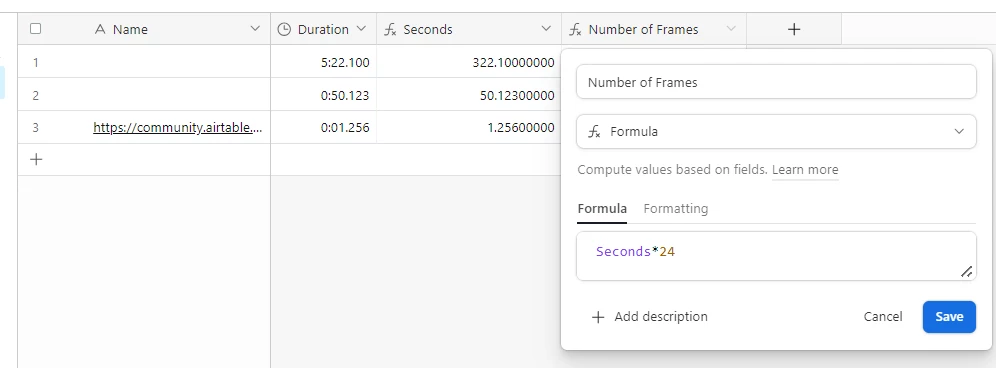
Task: Click the Number of Frames field name input
Action: pyautogui.click(x=776, y=82)
